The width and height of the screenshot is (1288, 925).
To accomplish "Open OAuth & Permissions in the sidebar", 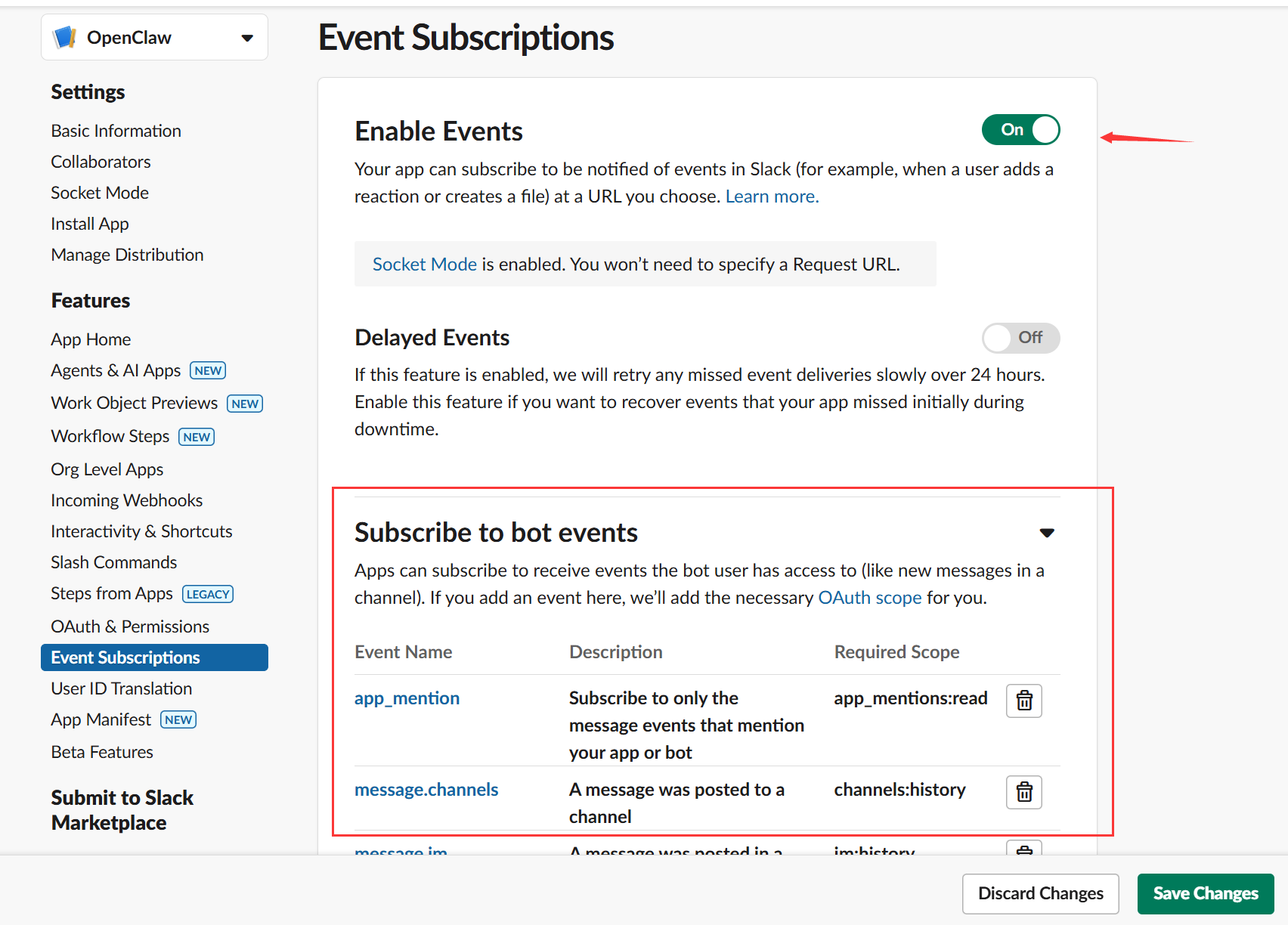I will pos(130,626).
